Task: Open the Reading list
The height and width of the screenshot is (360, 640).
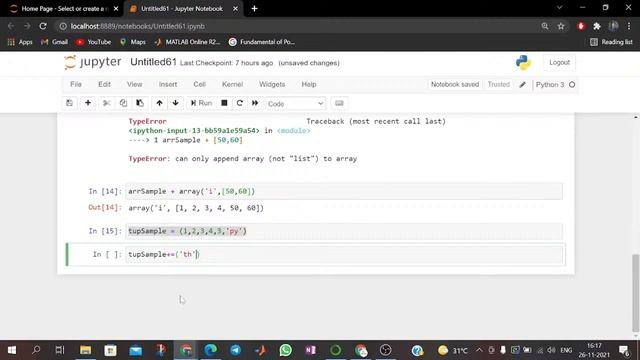Action: click(611, 42)
